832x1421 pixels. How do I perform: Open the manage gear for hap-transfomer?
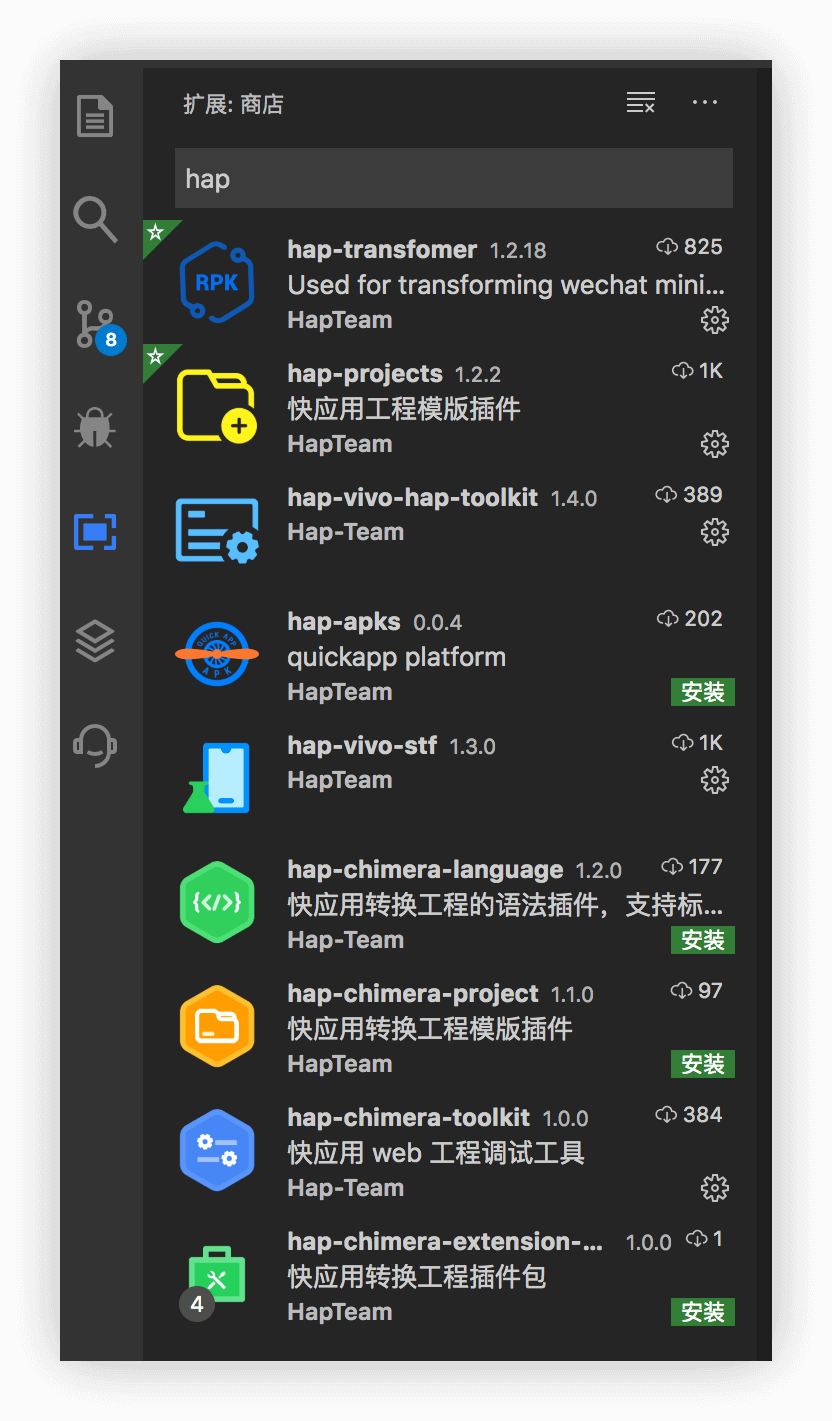(x=715, y=320)
